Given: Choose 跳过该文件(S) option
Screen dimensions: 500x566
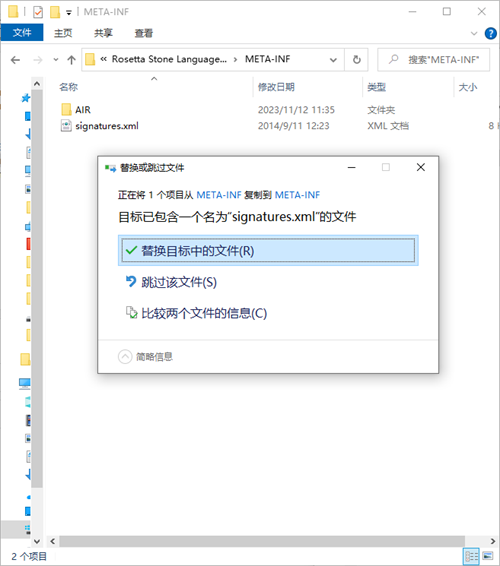Looking at the screenshot, I should pos(171,282).
